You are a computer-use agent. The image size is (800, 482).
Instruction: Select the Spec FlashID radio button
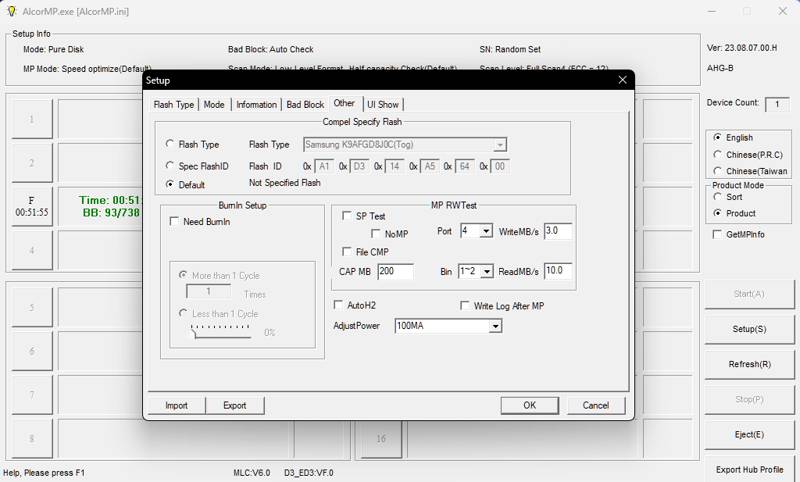[170, 166]
